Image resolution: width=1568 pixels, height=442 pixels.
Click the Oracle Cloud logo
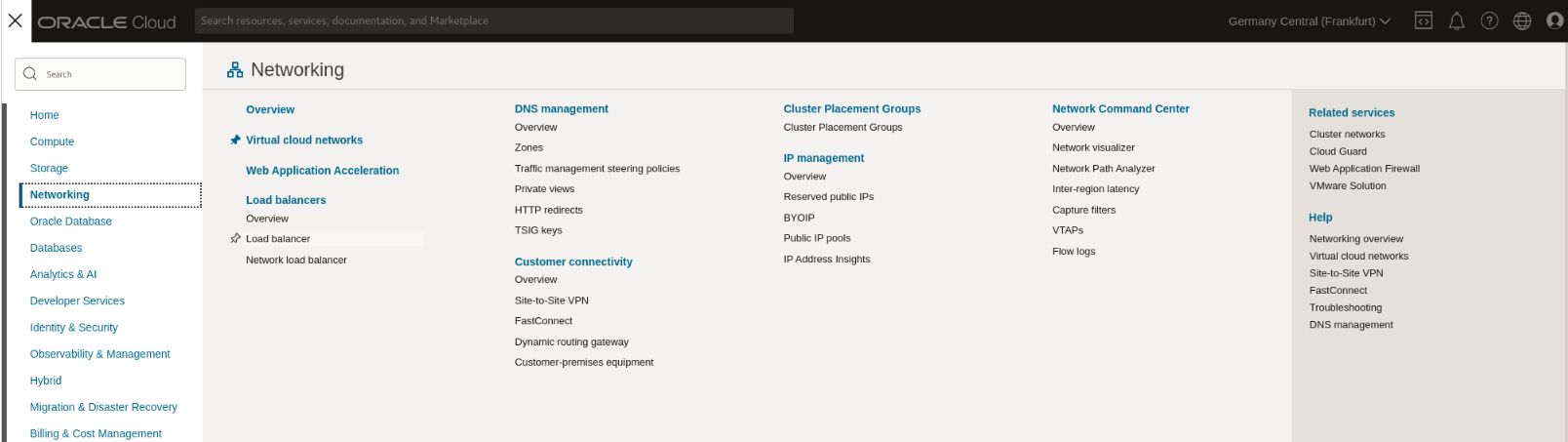(106, 21)
